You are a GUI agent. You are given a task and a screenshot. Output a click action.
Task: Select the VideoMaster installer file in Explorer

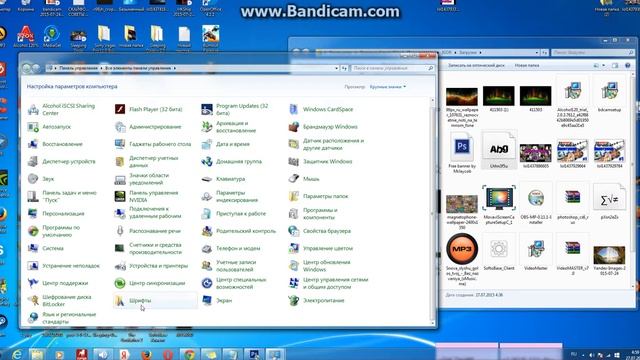(x=536, y=249)
